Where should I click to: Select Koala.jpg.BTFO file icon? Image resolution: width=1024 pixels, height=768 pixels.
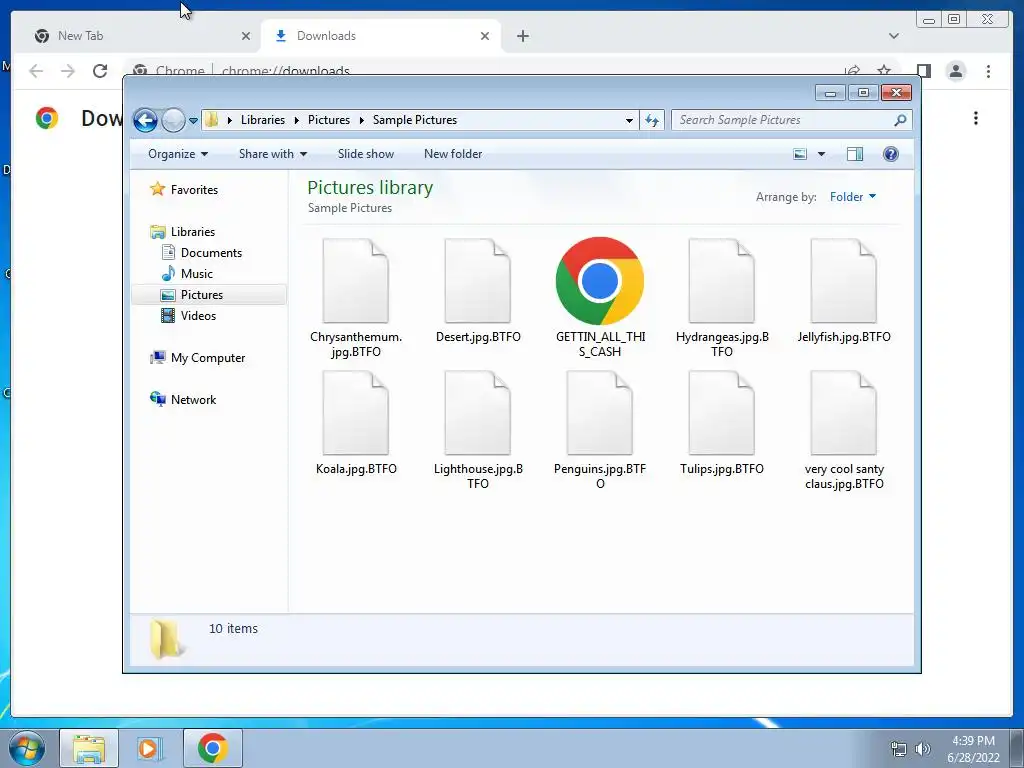[x=356, y=413]
